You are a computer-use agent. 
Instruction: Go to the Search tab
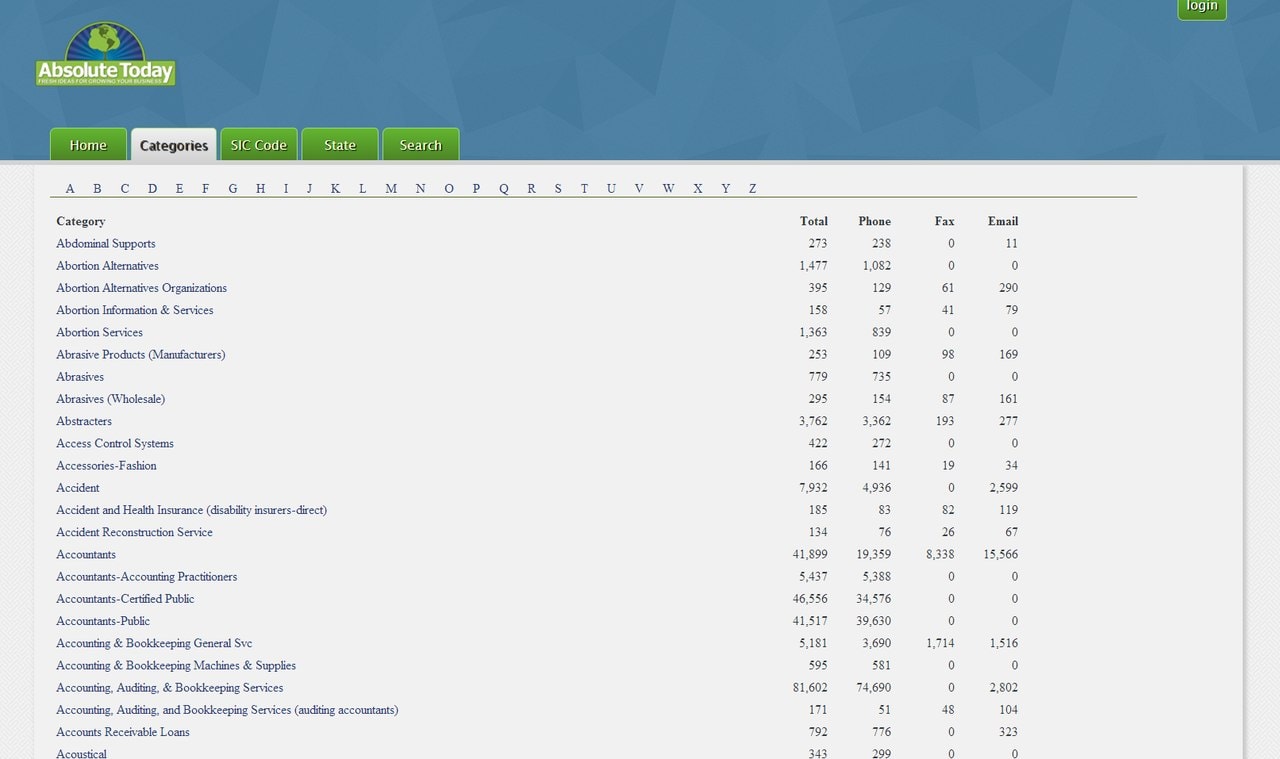pyautogui.click(x=420, y=145)
